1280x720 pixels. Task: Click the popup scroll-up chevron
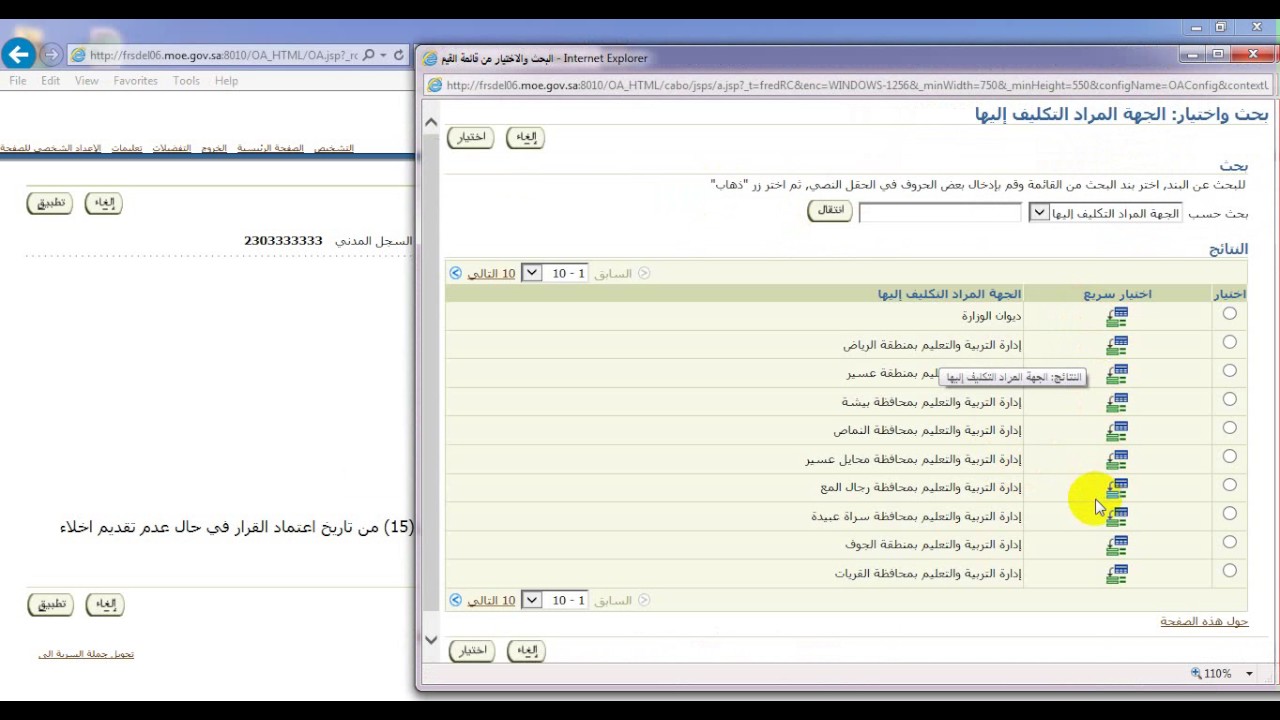pos(431,122)
